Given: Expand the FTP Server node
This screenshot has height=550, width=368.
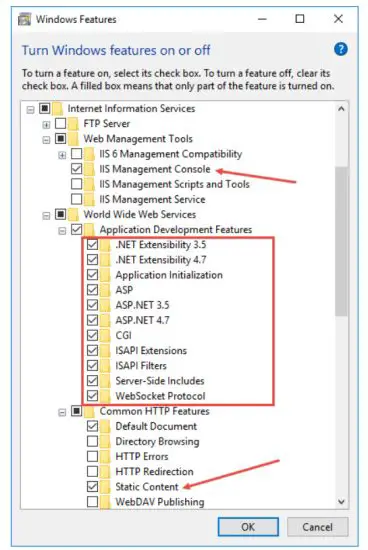Looking at the screenshot, I should [x=46, y=125].
